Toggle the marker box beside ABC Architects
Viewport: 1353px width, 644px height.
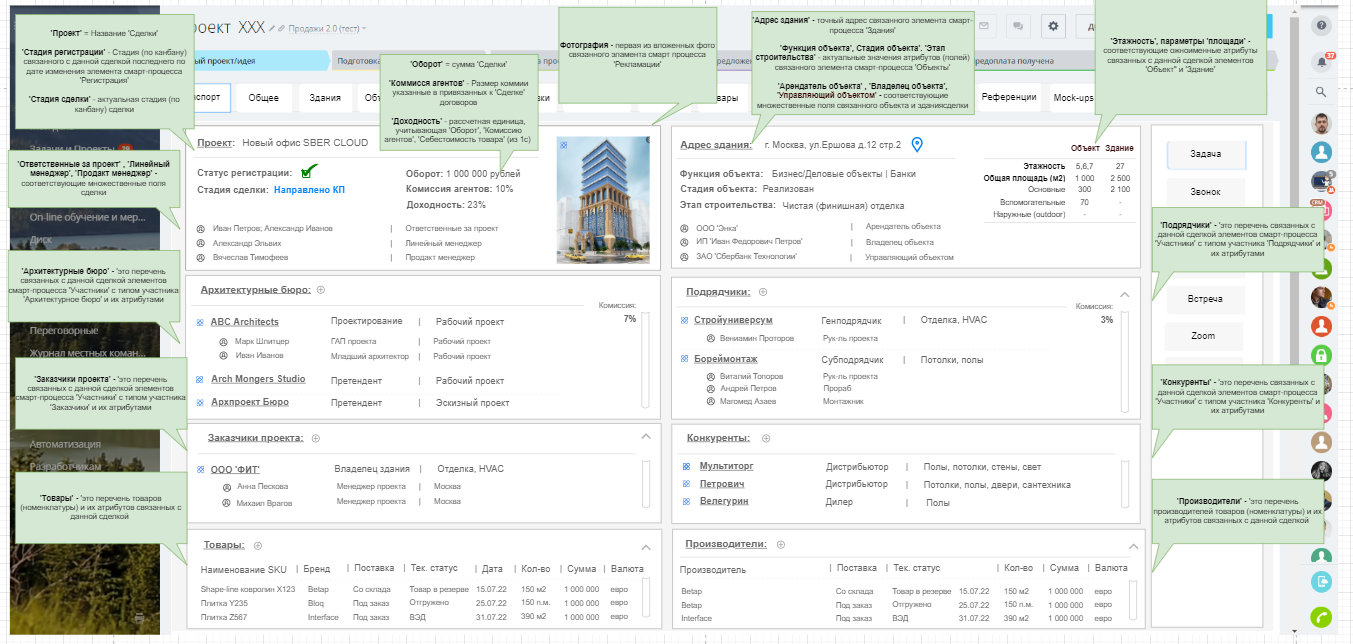[200, 322]
